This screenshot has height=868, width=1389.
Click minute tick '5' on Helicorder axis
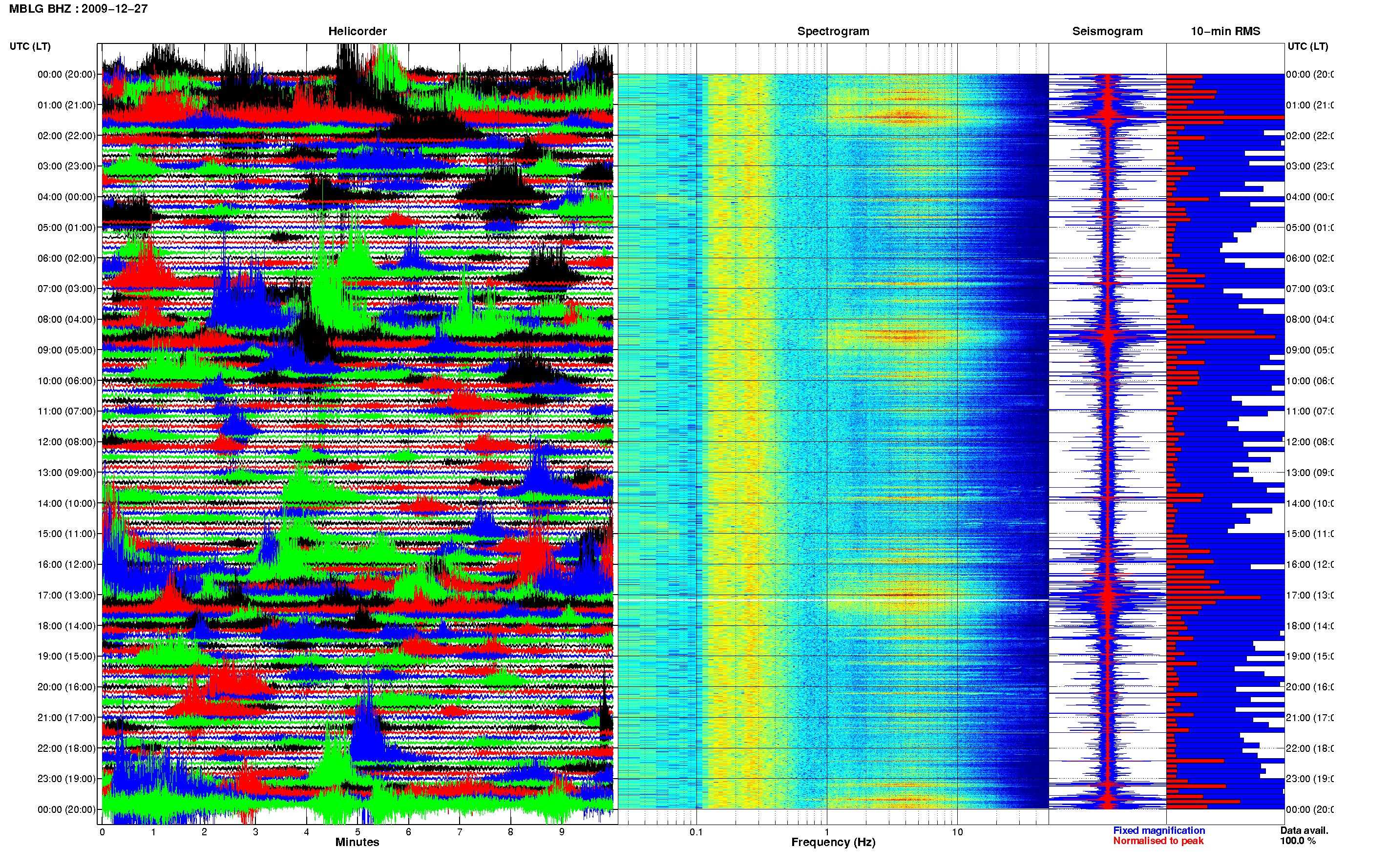357,832
